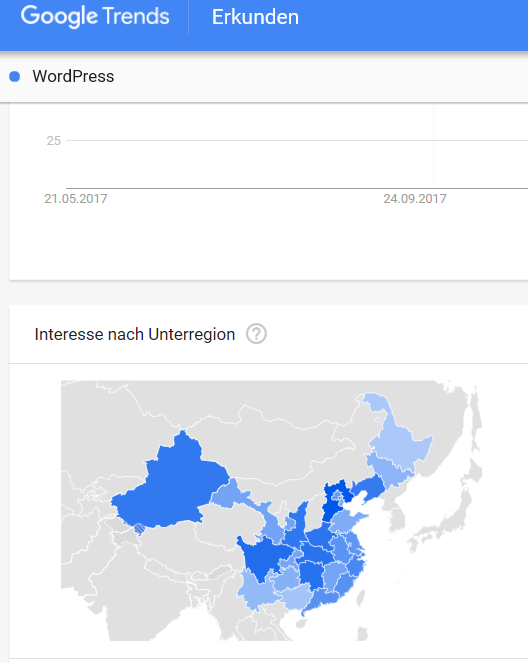The height and width of the screenshot is (663, 528).
Task: Click the Interesse nach Unterregion heading
Action: pyautogui.click(x=135, y=334)
